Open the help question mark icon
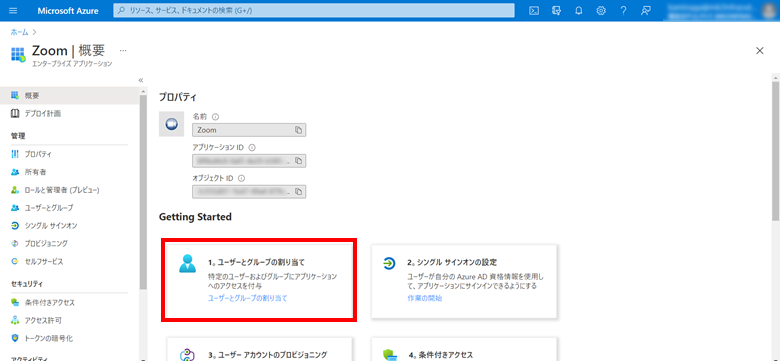780x361 pixels. (x=623, y=10)
